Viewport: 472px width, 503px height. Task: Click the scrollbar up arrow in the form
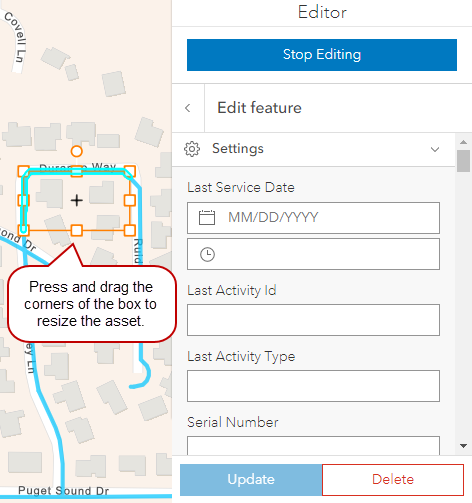point(463,142)
